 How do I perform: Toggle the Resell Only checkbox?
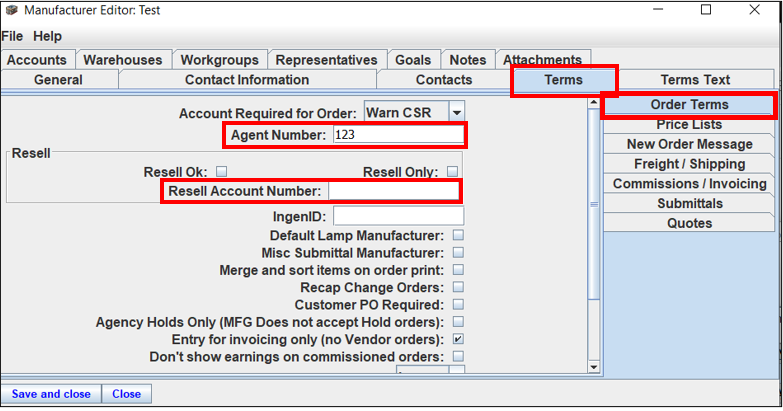(x=452, y=172)
